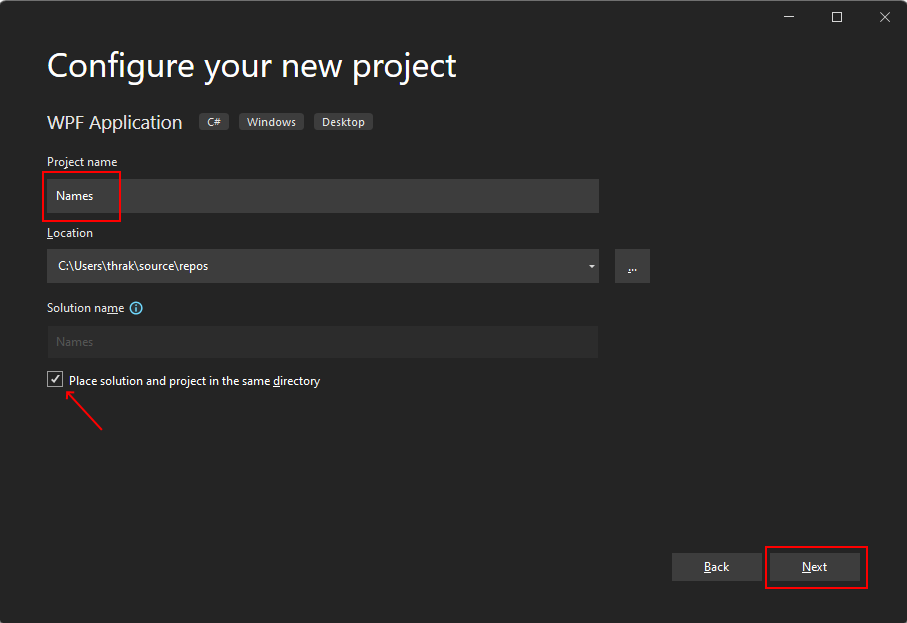
Task: Open the Location history dropdown arrow
Action: (x=589, y=266)
